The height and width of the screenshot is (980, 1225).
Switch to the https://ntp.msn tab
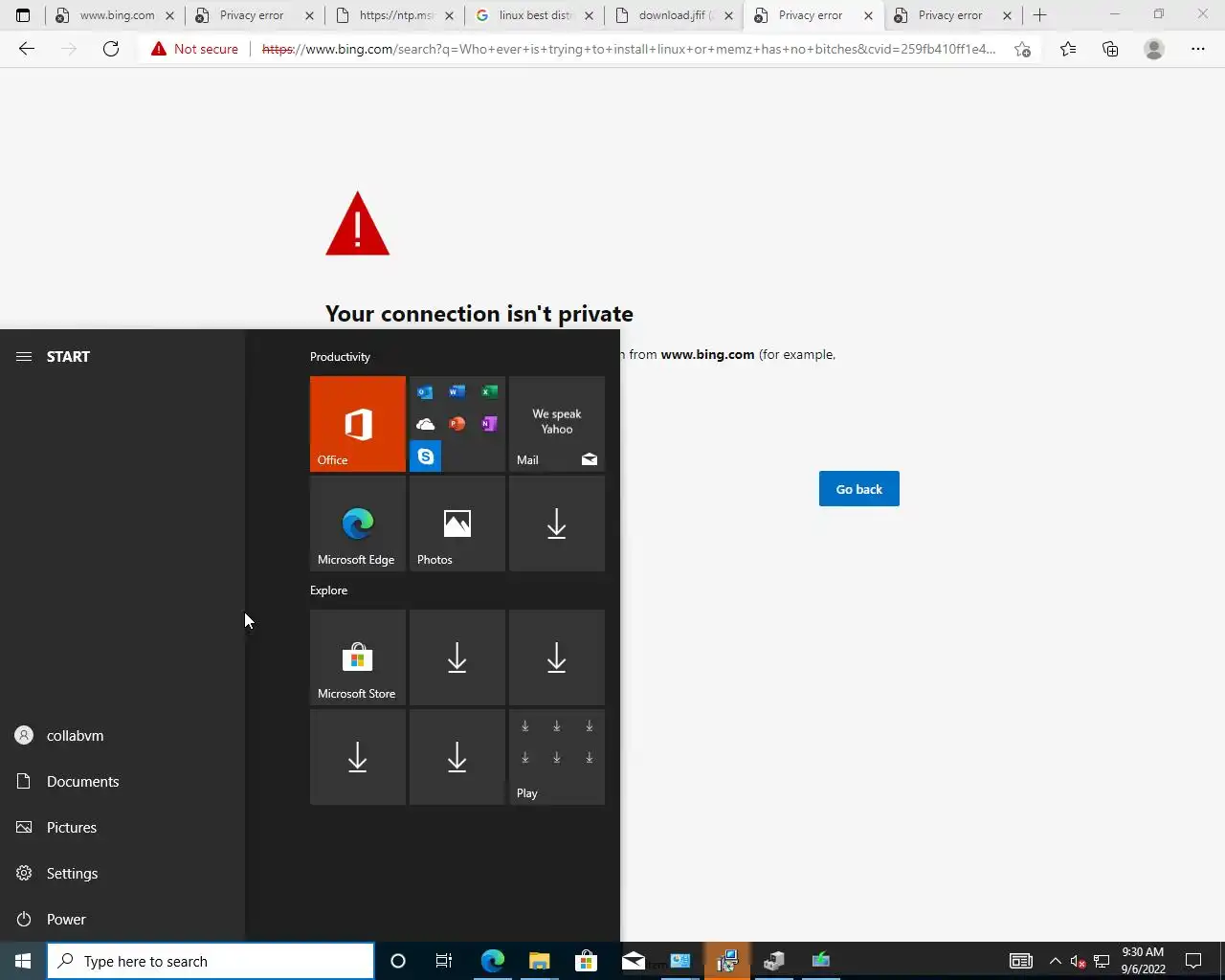coord(393,15)
